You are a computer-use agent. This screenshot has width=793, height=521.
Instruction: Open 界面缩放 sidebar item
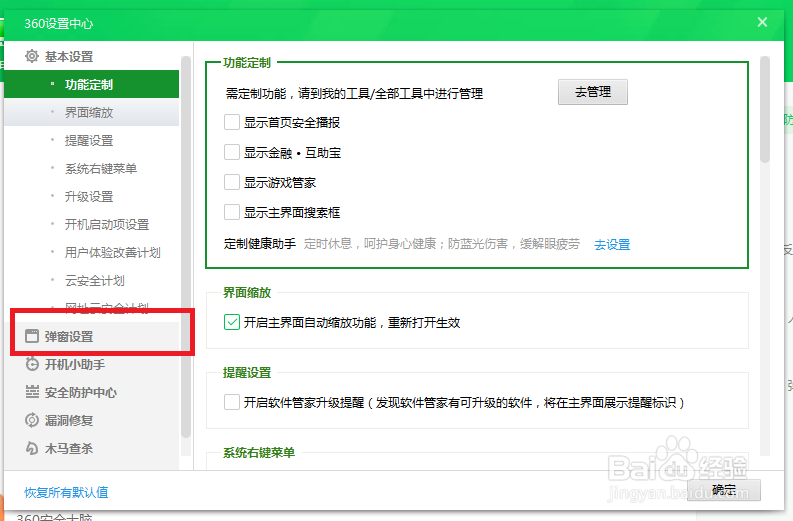(92, 112)
